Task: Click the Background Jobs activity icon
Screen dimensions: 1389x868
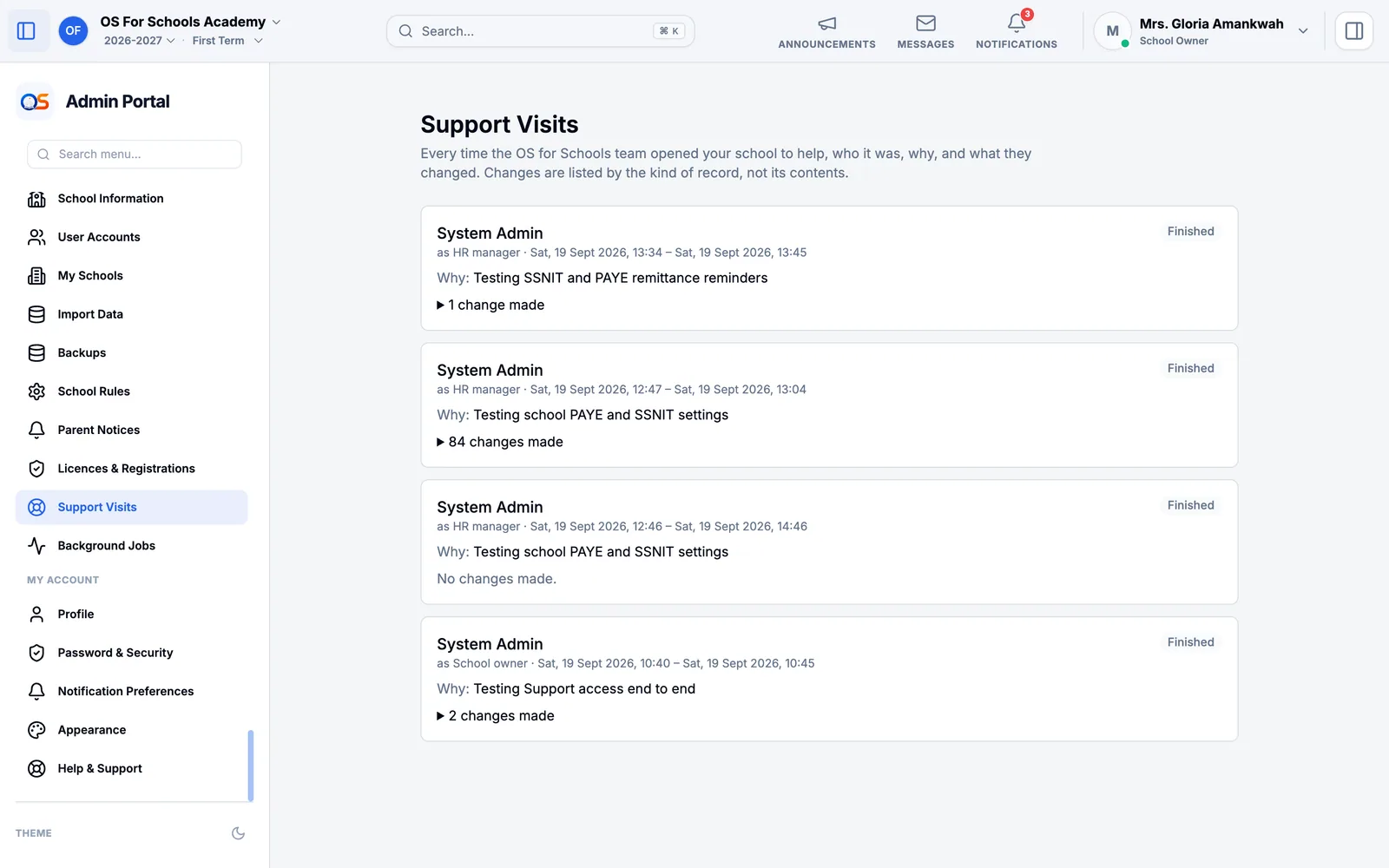Action: (x=36, y=546)
